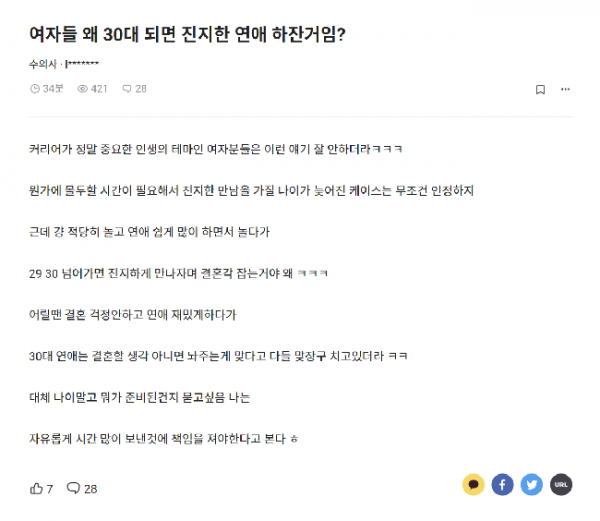Share post to KakaoTalk
600x521 pixels.
[x=473, y=485]
